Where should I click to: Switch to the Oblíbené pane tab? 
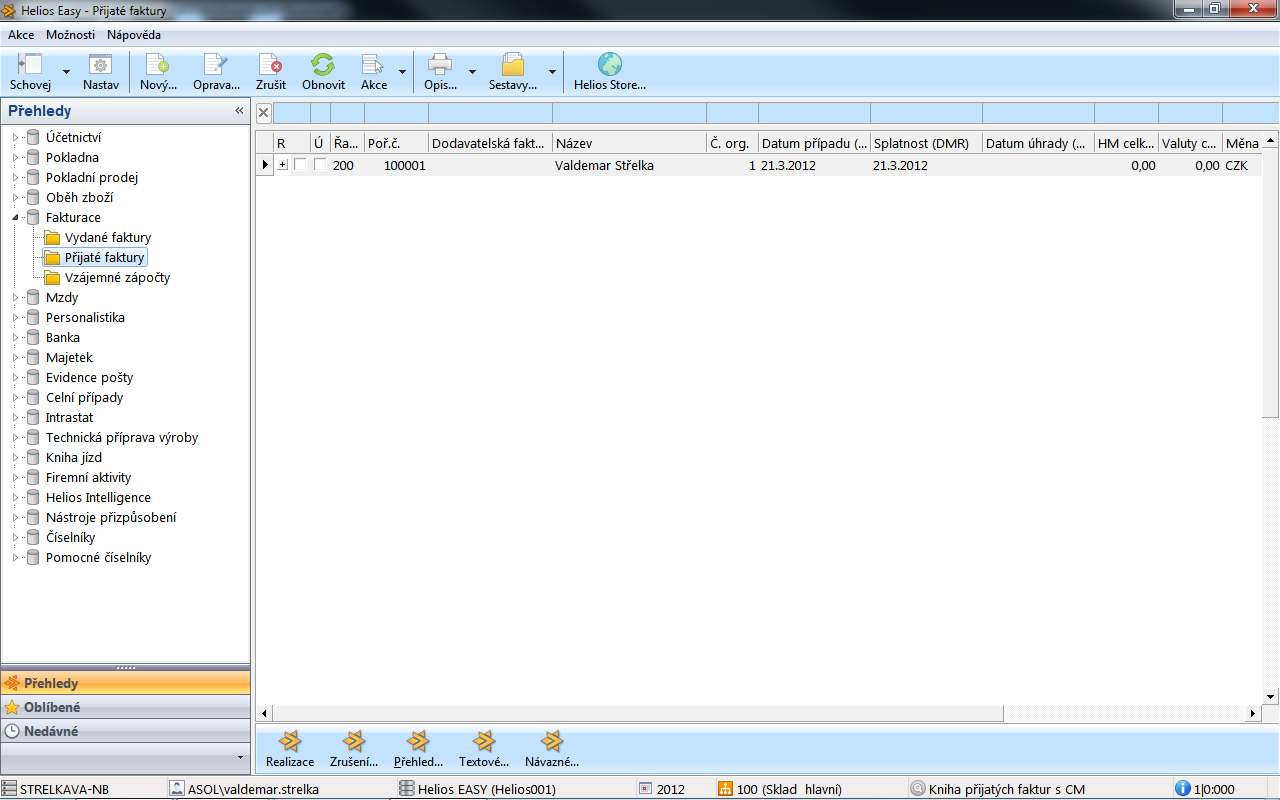[x=125, y=707]
